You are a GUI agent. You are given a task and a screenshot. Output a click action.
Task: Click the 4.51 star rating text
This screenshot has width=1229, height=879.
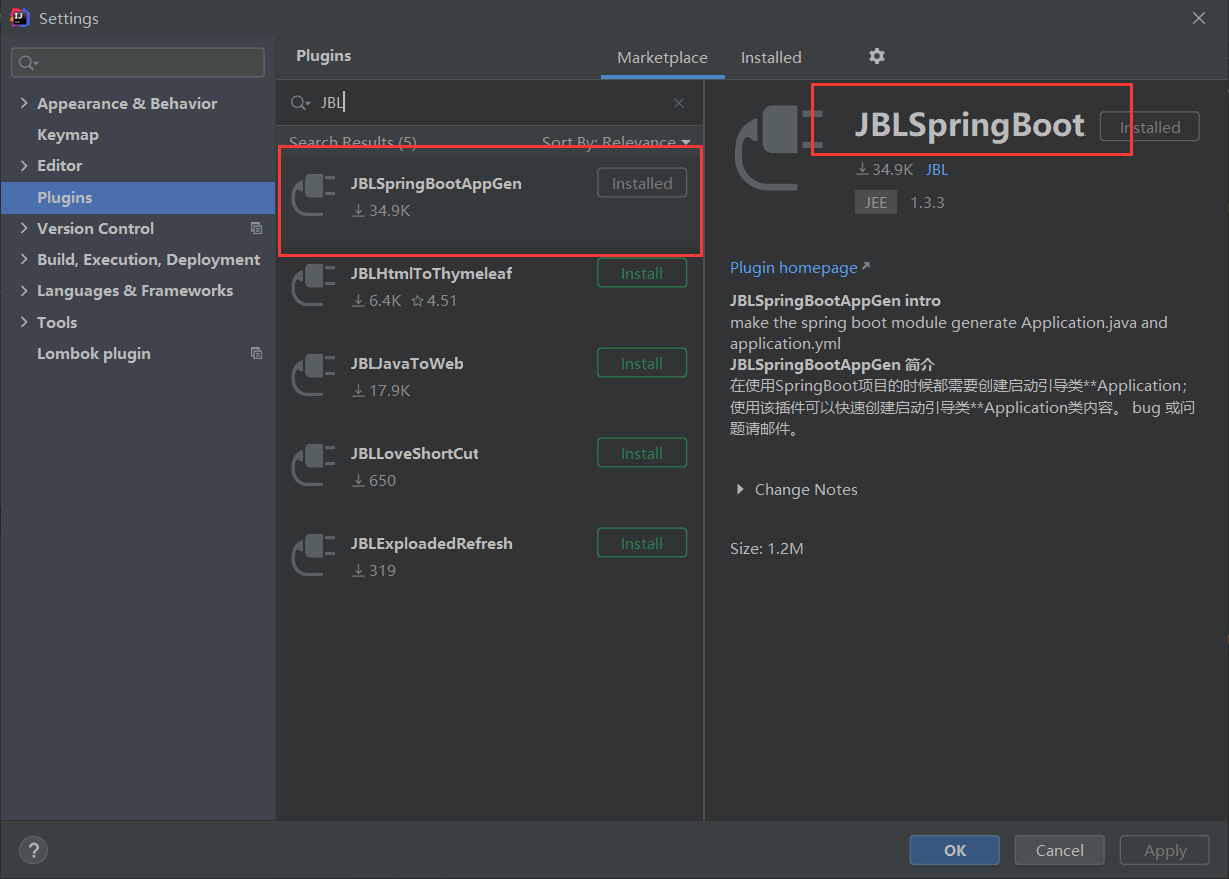point(434,300)
